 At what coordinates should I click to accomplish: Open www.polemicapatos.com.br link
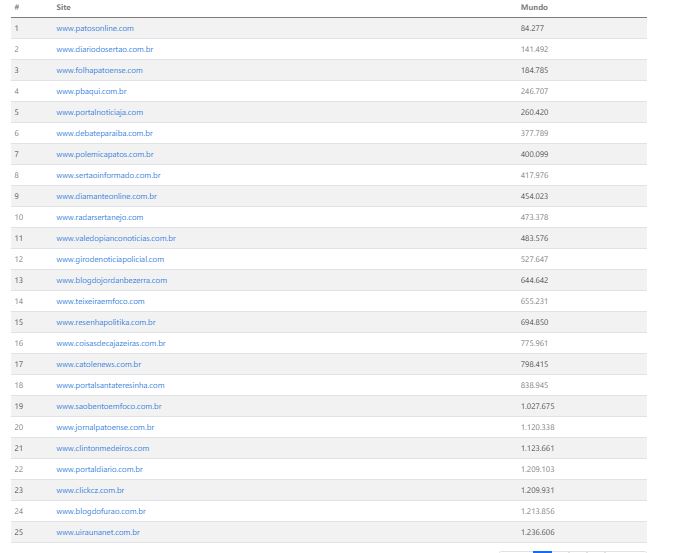click(x=105, y=154)
